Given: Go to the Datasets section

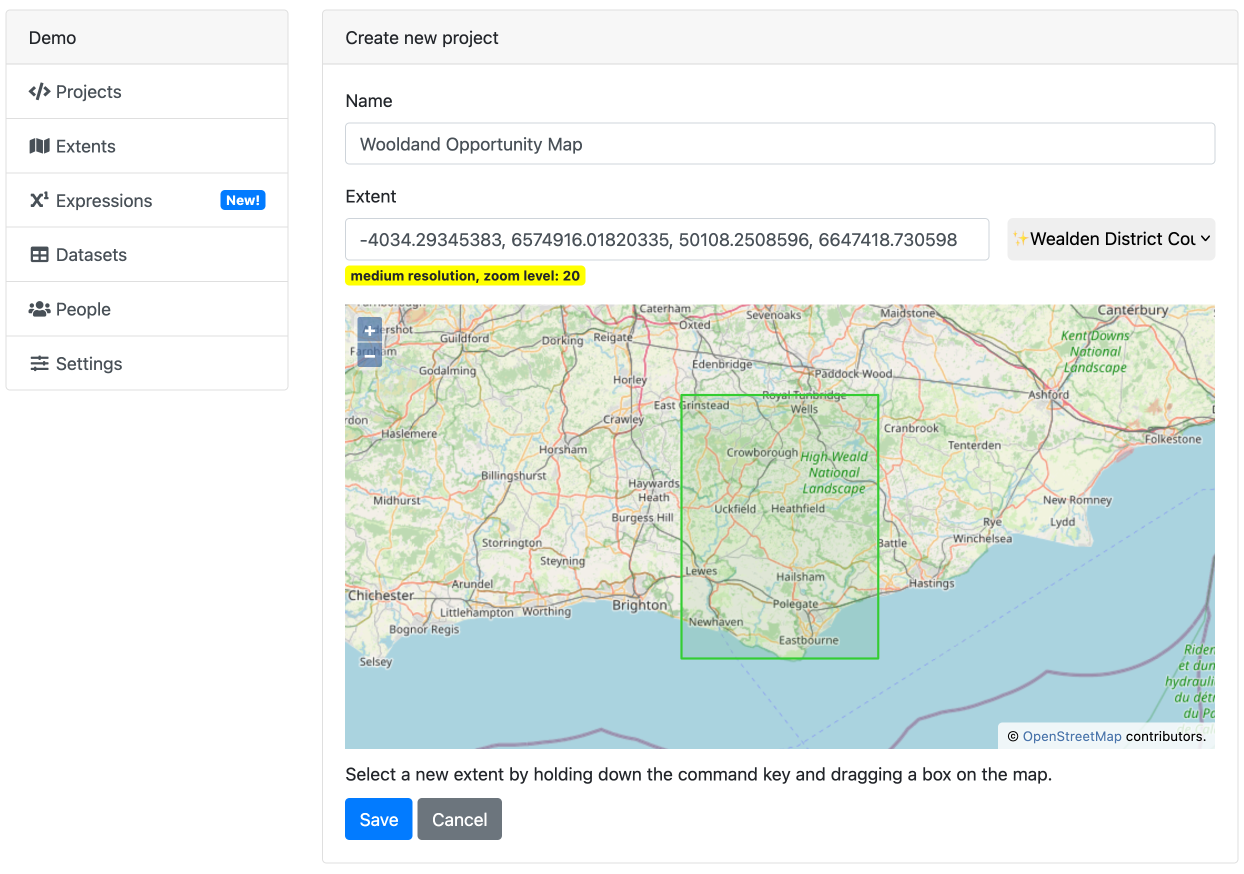Looking at the screenshot, I should pyautogui.click(x=91, y=255).
